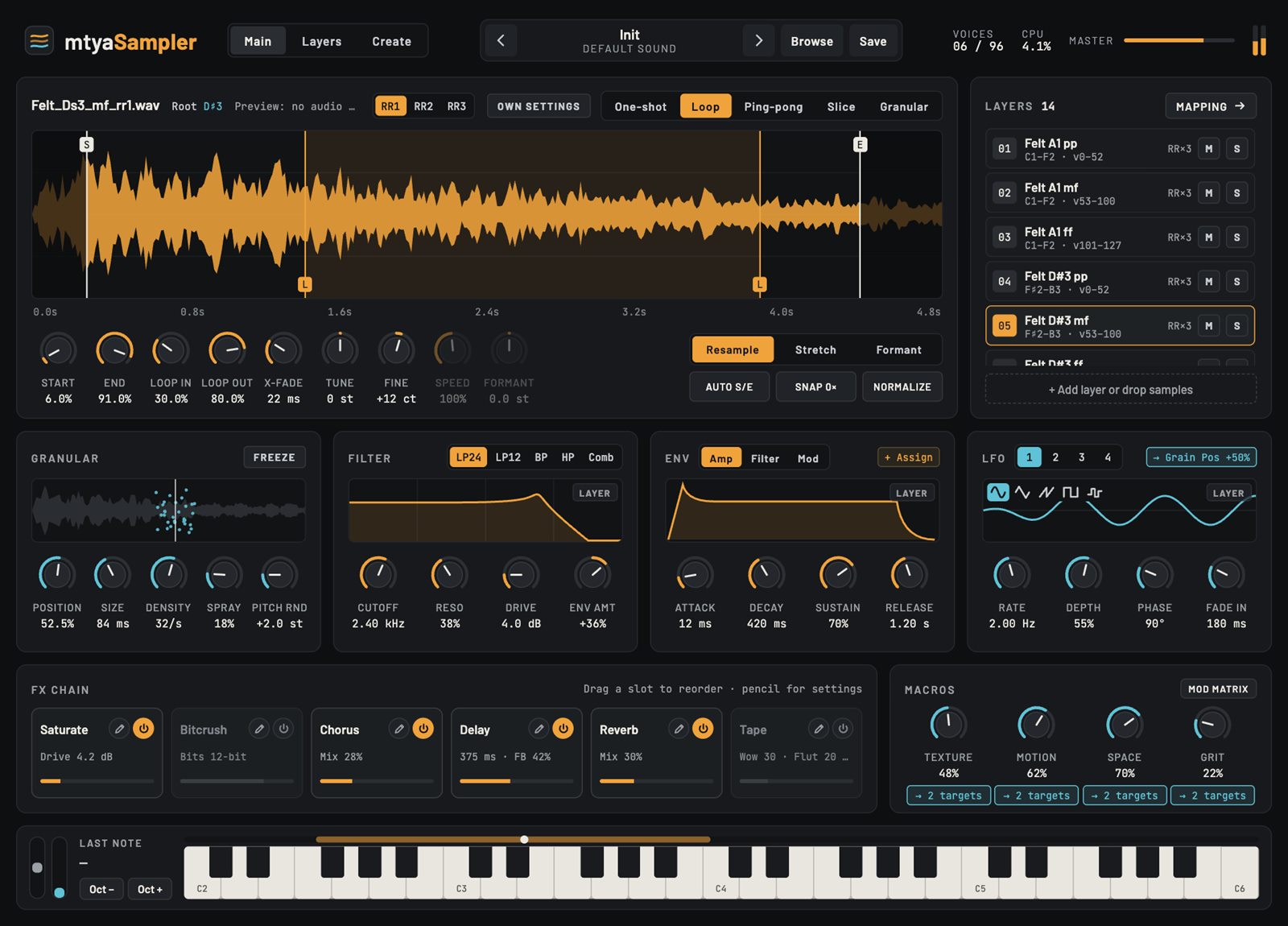Shift the keyboard up with Oct +

tap(150, 889)
